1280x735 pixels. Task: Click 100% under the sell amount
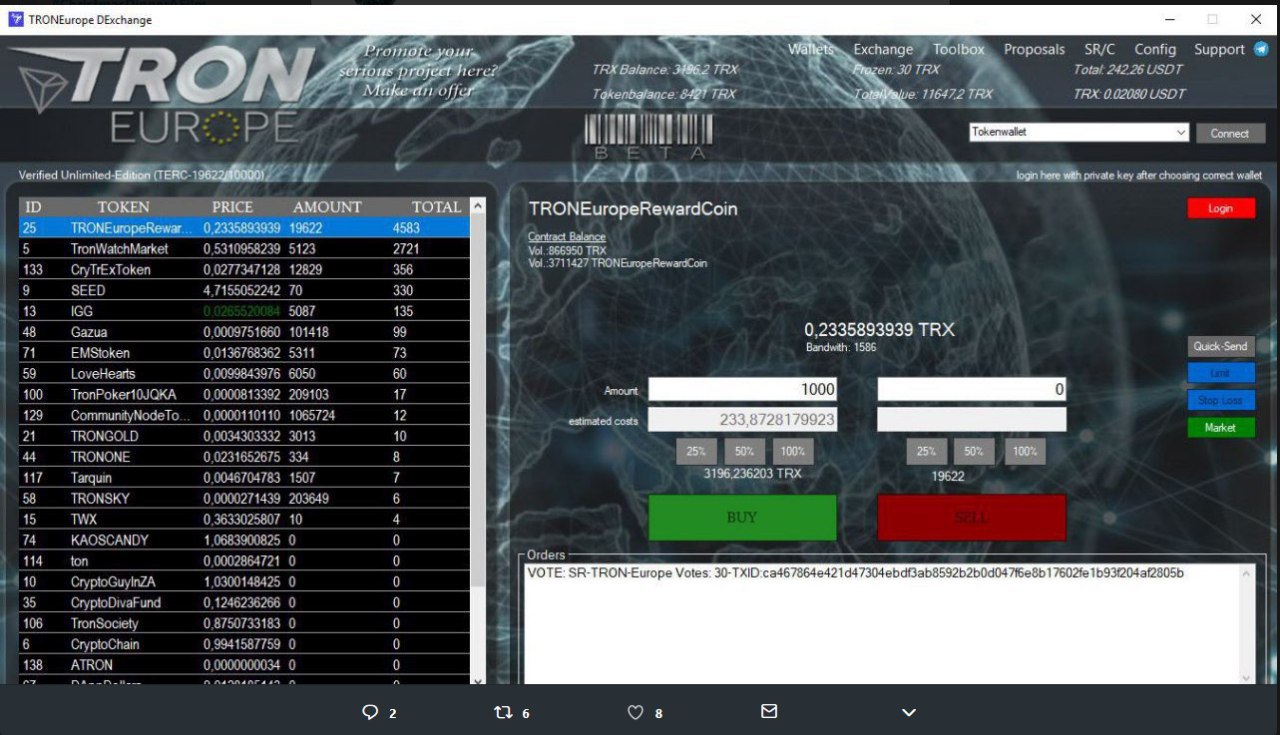[1025, 451]
